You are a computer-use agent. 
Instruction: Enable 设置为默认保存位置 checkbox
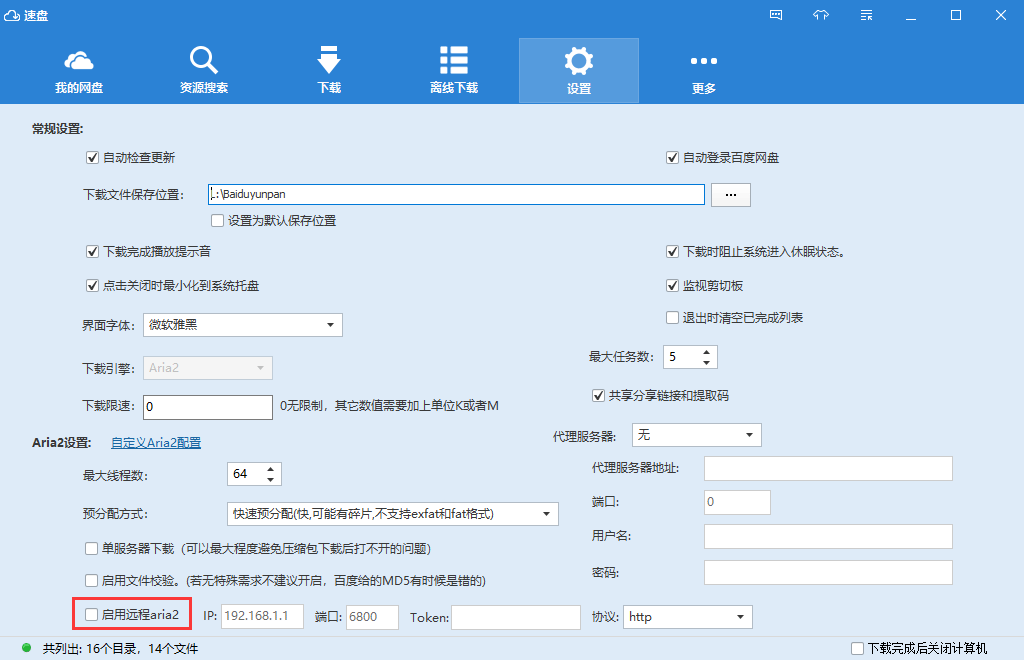(217, 221)
